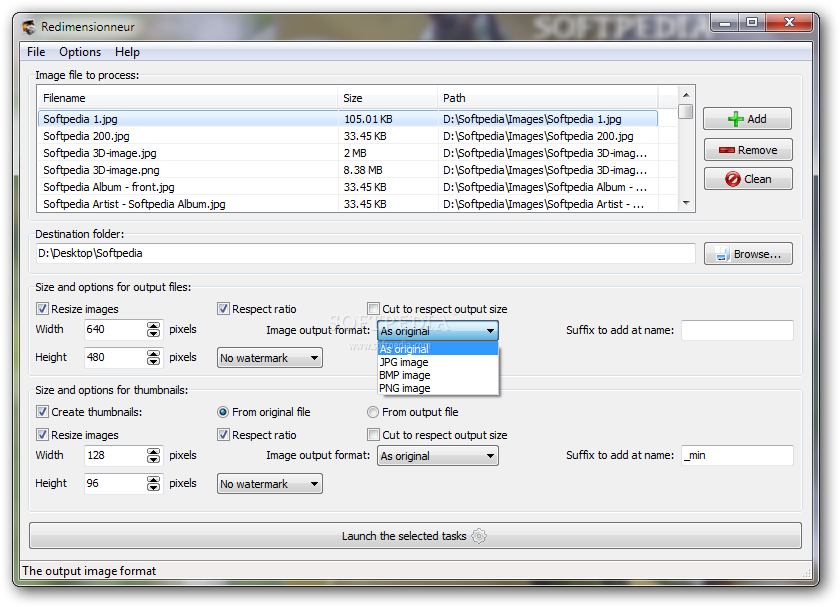Click the file list scroll up arrow

tap(686, 95)
